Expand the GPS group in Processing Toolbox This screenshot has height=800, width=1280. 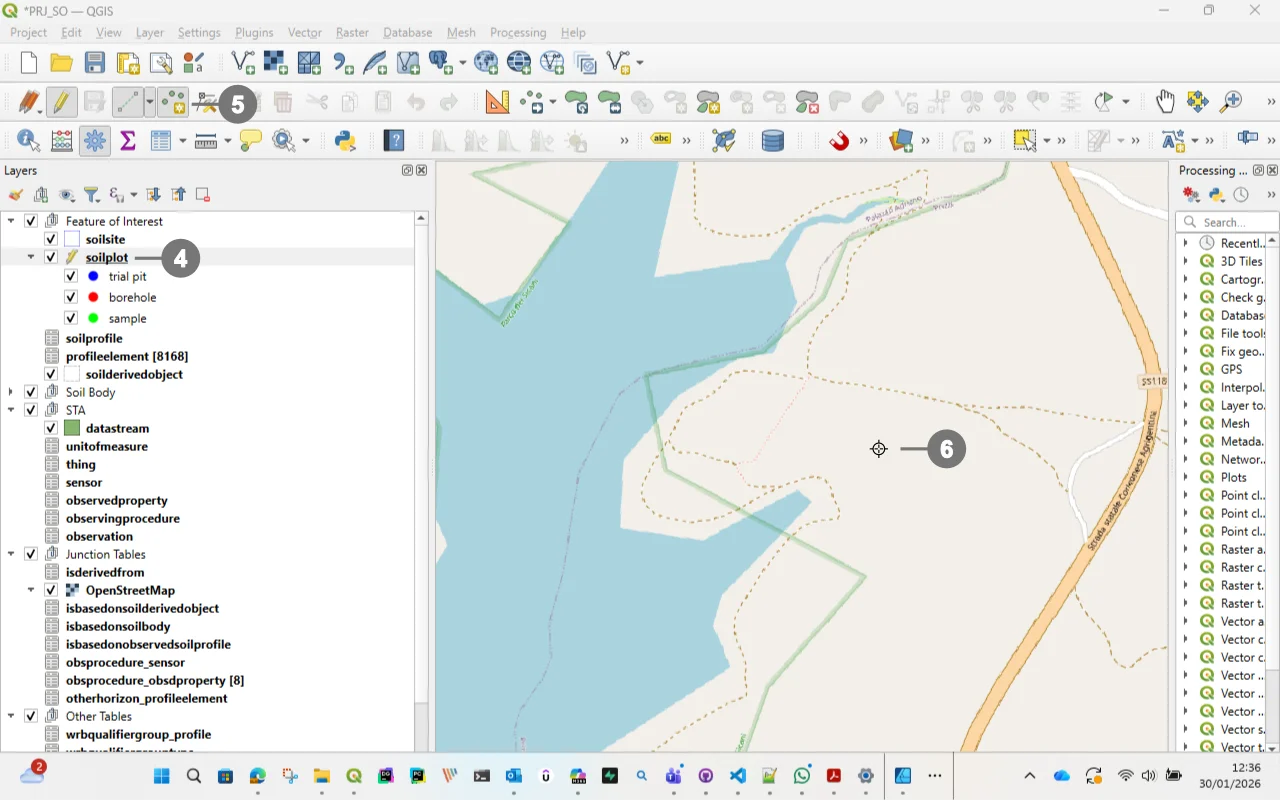pyautogui.click(x=1186, y=369)
